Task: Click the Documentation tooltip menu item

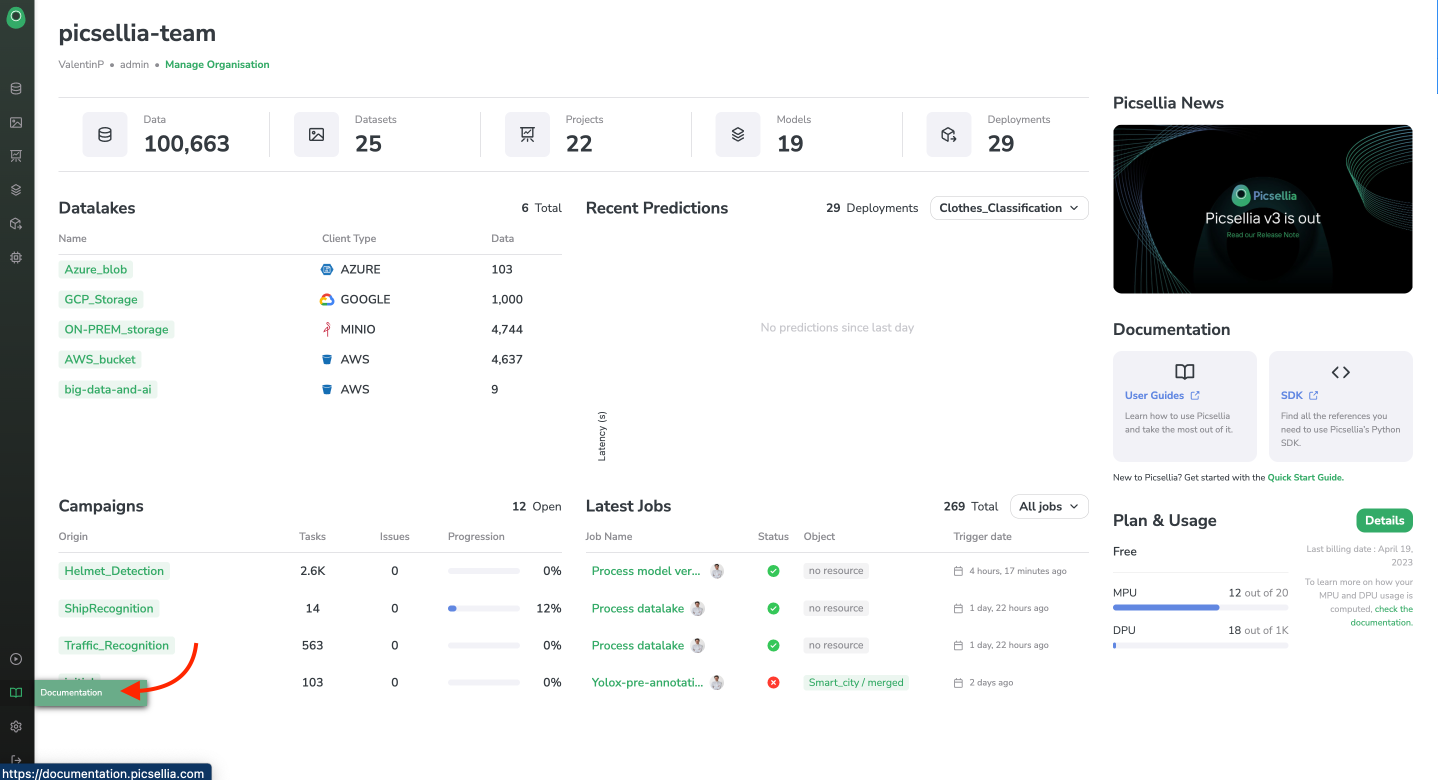Action: click(x=91, y=692)
